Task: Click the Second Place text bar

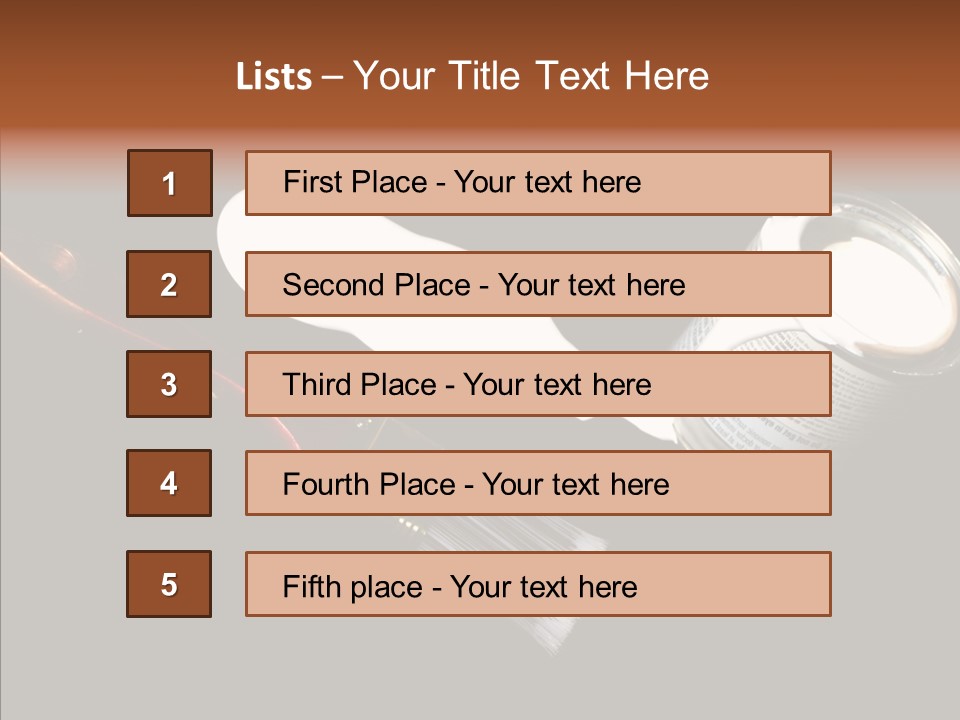Action: click(x=538, y=284)
